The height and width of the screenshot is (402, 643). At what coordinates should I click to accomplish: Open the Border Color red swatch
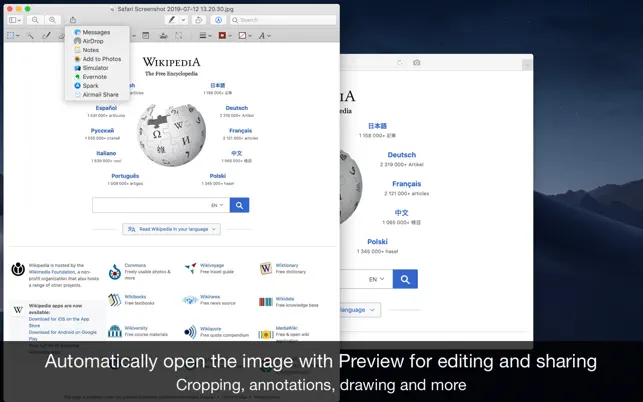pyautogui.click(x=225, y=36)
